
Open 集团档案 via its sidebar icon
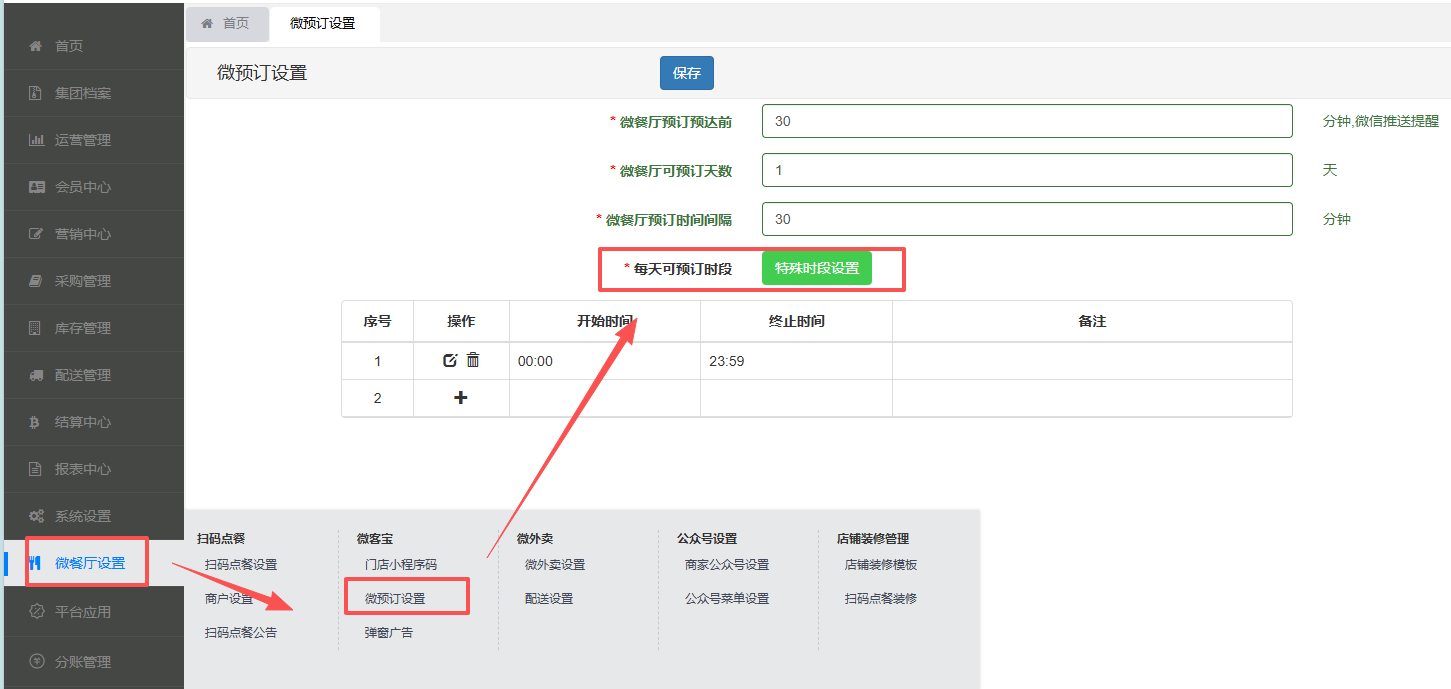pyautogui.click(x=36, y=93)
